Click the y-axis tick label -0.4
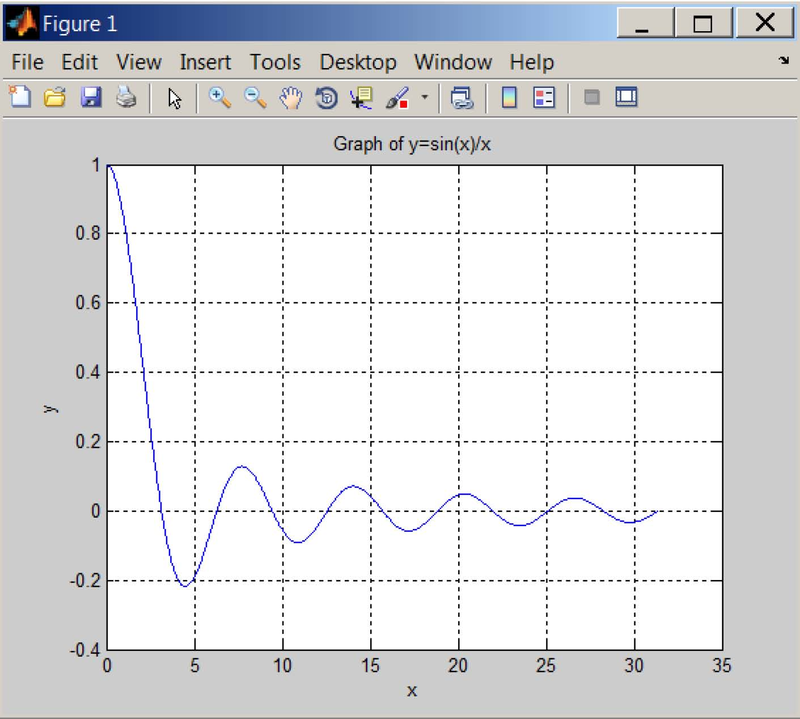The image size is (800, 719). (85, 650)
